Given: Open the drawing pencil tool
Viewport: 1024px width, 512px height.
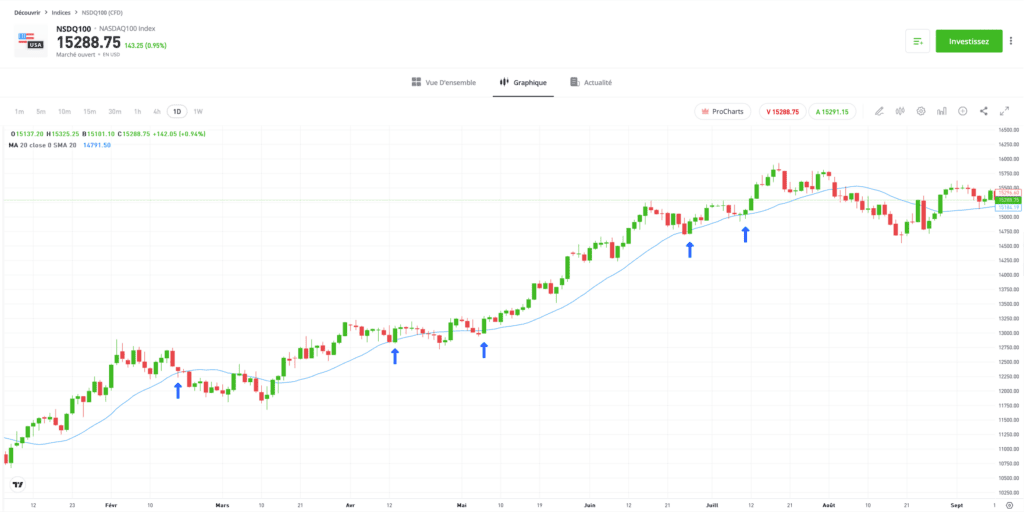Looking at the screenshot, I should coord(879,111).
